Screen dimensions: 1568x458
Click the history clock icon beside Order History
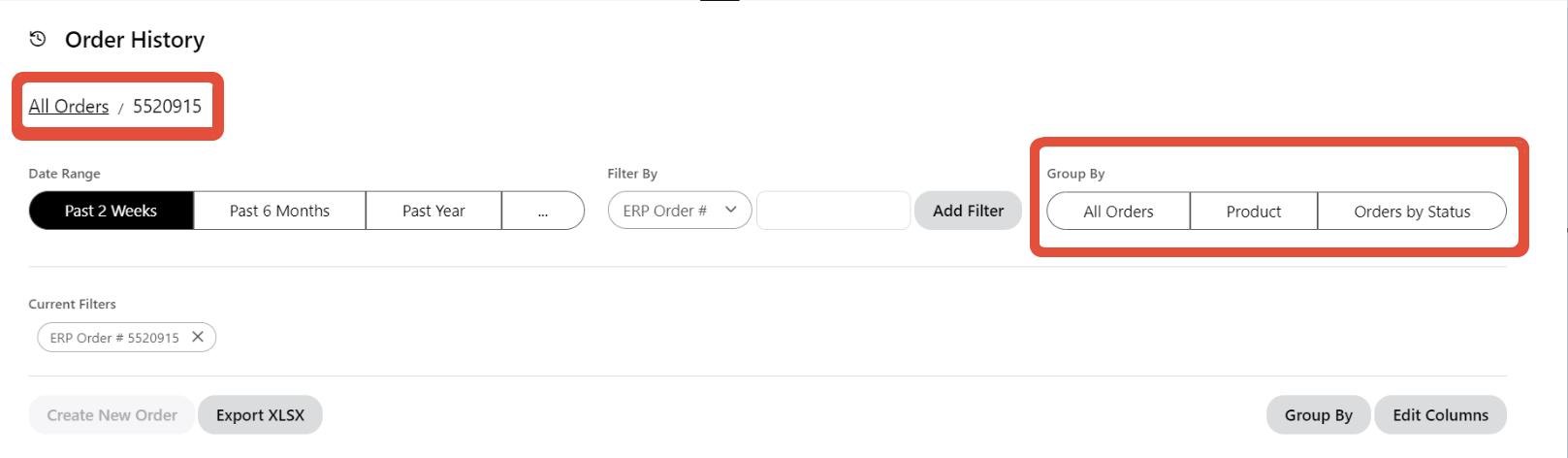(x=38, y=39)
